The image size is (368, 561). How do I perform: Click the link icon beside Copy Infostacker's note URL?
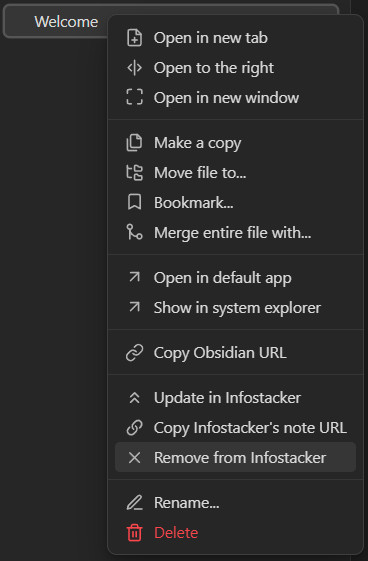point(134,428)
